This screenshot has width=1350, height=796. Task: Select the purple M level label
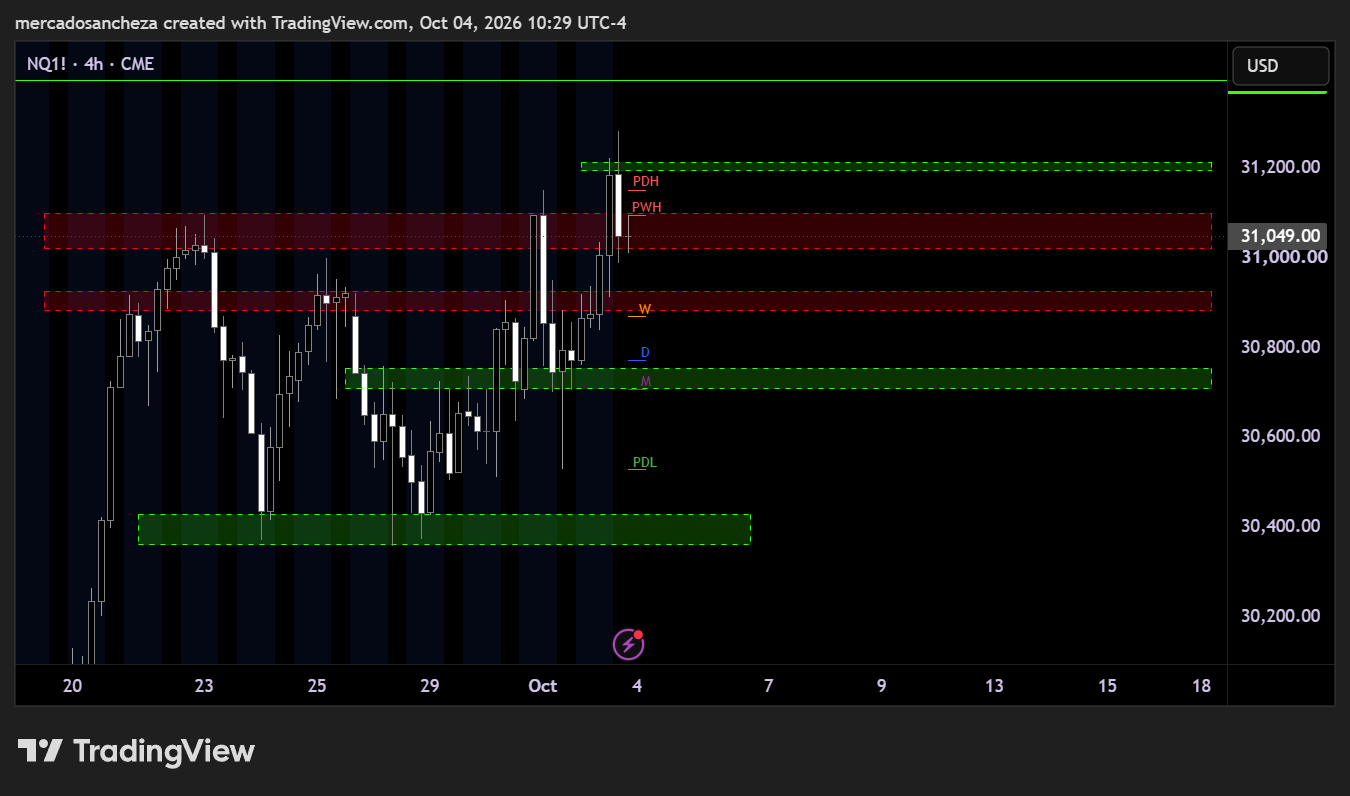click(x=645, y=381)
